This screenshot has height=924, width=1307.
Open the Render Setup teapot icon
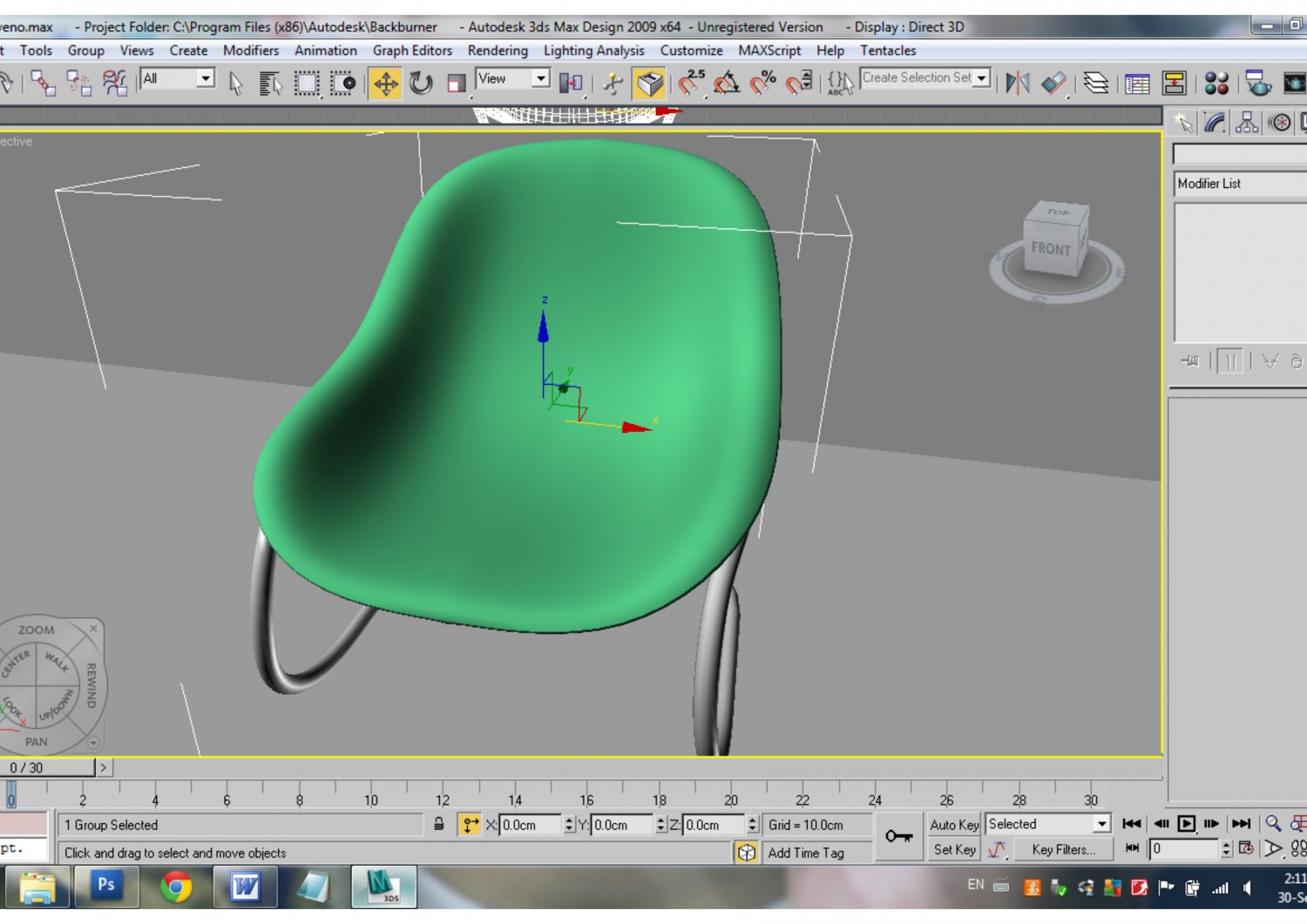pyautogui.click(x=1257, y=84)
